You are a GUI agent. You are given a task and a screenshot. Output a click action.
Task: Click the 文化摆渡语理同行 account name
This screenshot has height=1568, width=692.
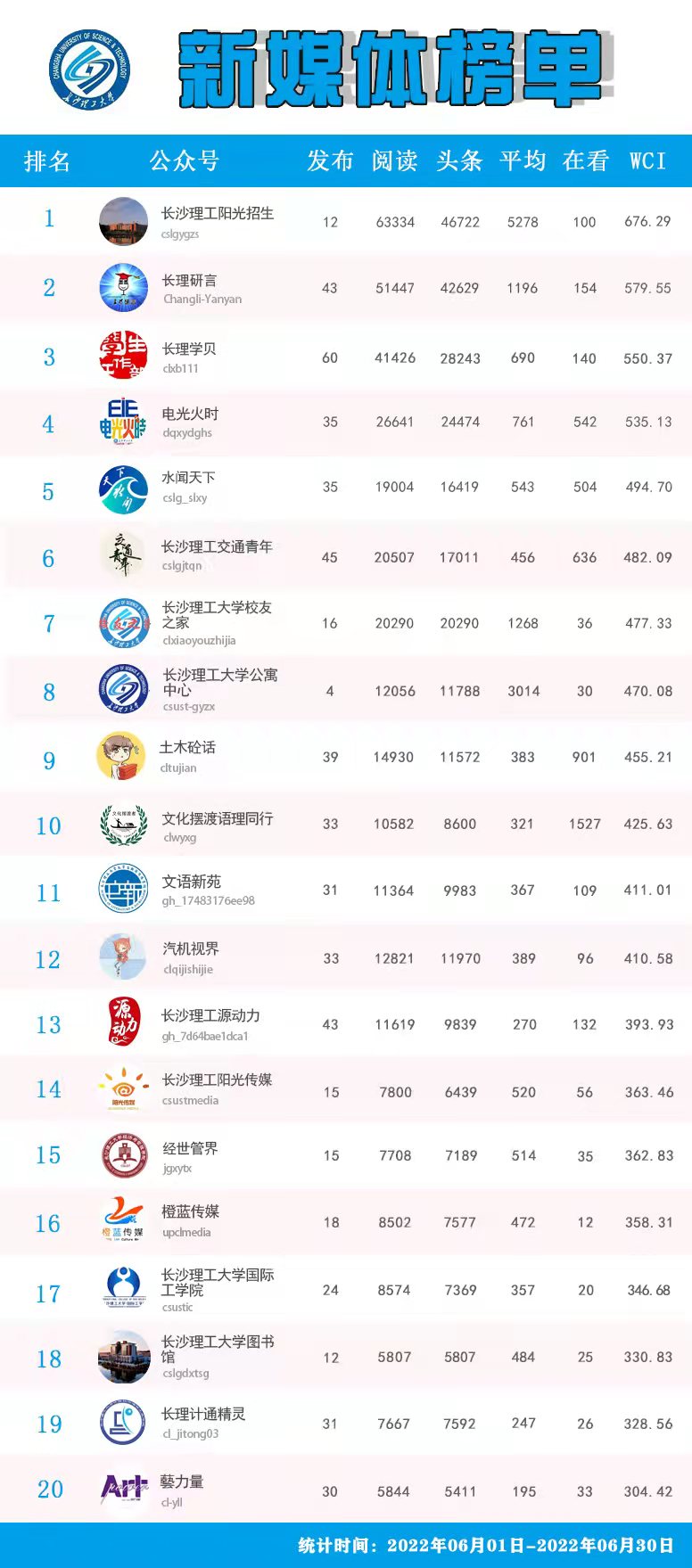click(217, 818)
